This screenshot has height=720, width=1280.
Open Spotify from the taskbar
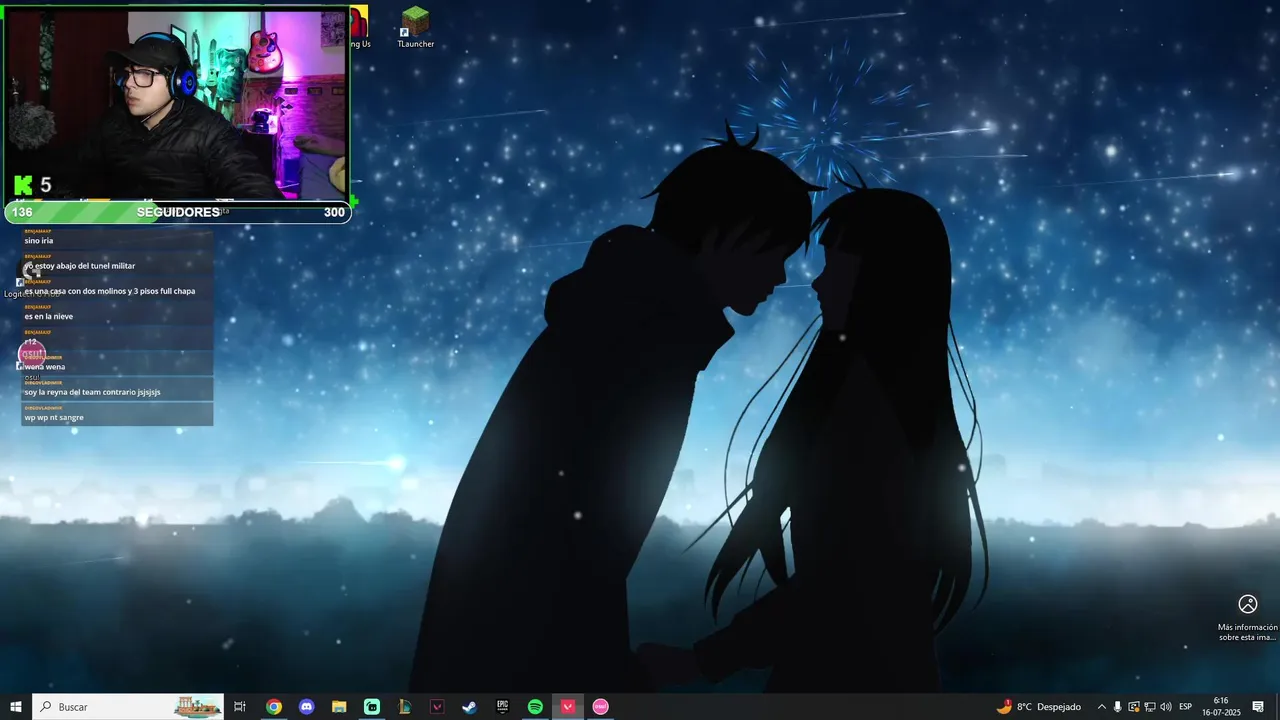pyautogui.click(x=535, y=707)
